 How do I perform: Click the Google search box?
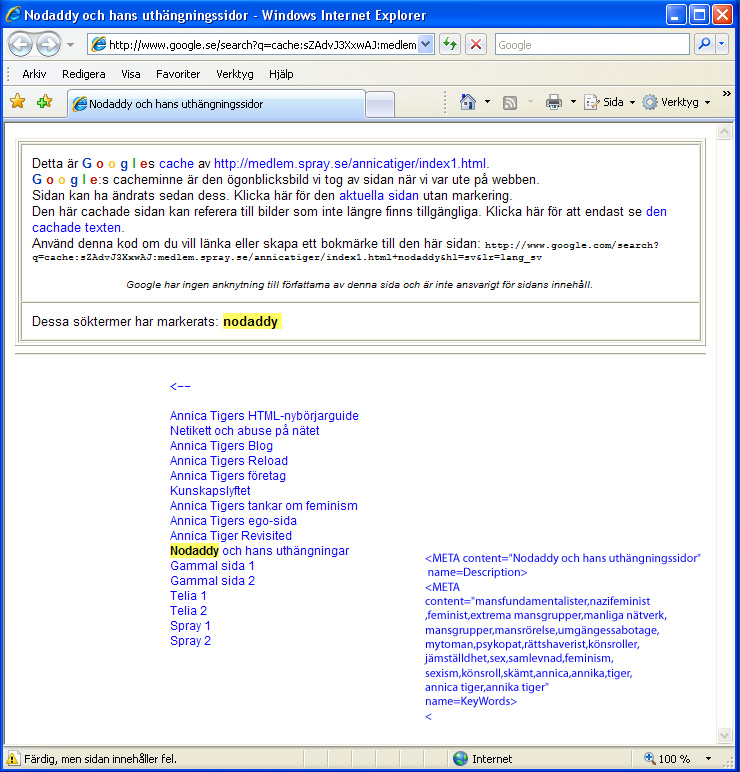pyautogui.click(x=592, y=45)
